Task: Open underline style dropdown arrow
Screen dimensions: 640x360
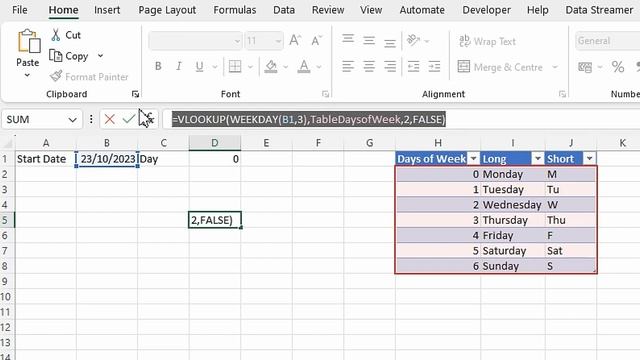Action: [215, 67]
